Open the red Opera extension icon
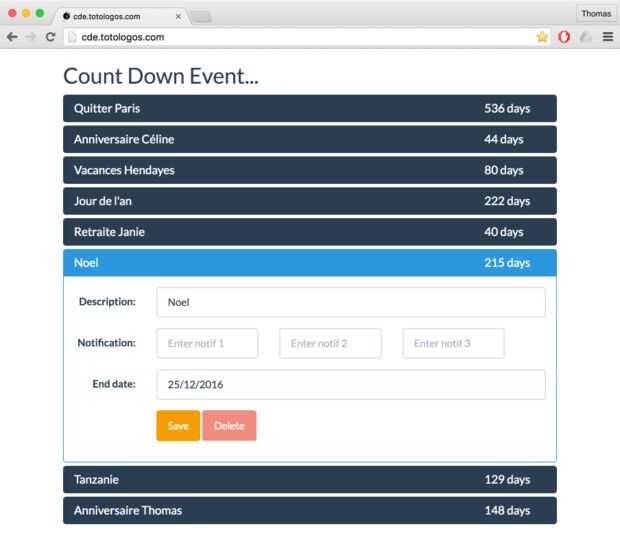 click(x=564, y=37)
